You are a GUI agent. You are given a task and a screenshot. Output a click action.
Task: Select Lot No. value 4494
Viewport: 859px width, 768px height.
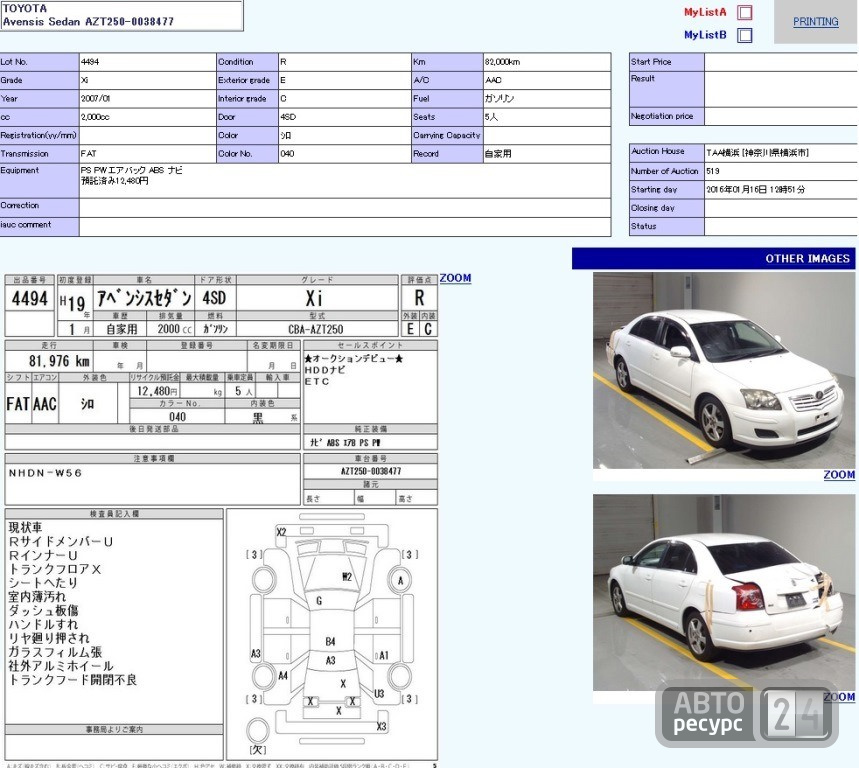(90, 62)
